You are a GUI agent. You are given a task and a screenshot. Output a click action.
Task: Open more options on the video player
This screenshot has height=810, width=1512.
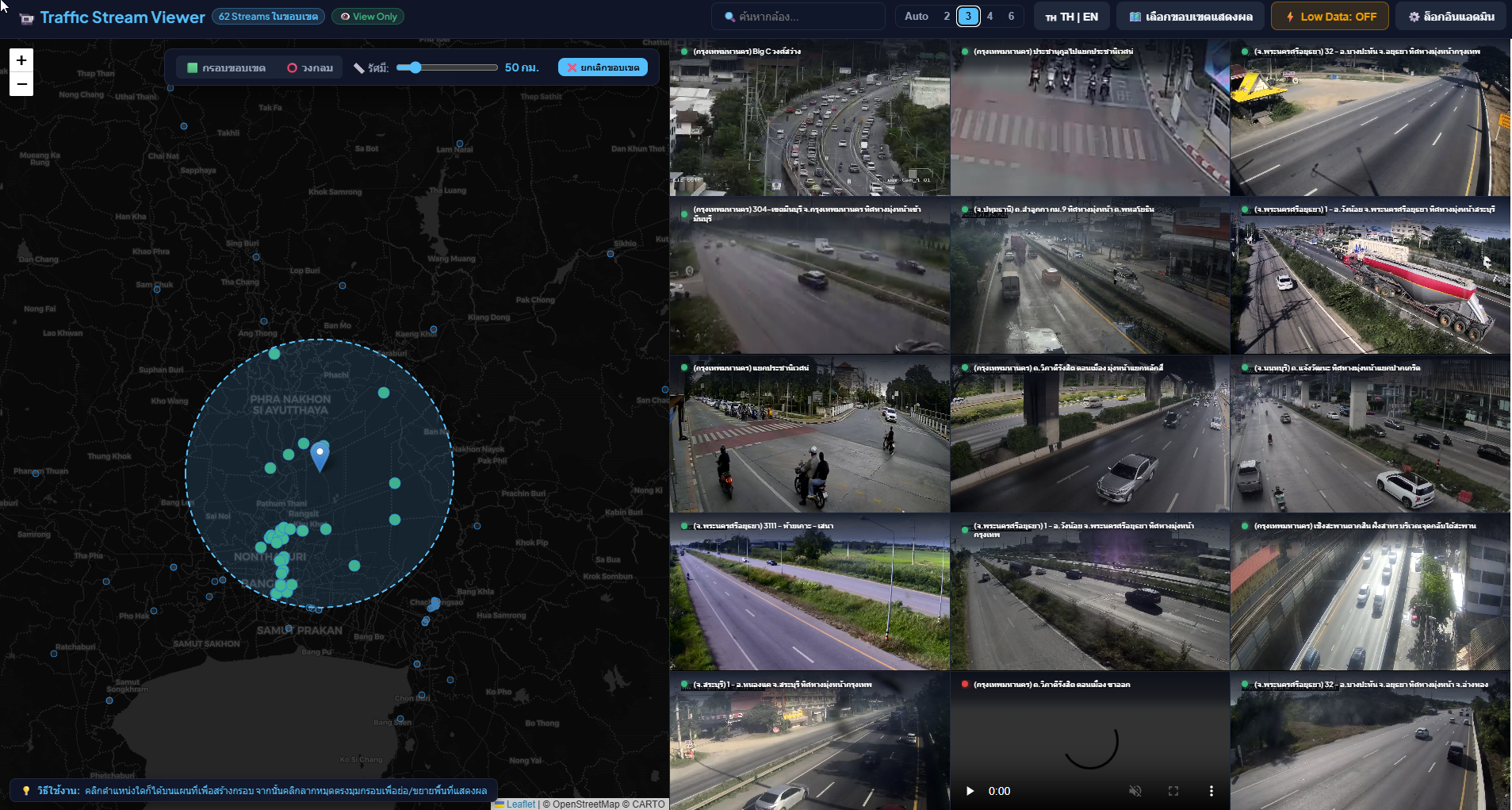tap(1211, 791)
